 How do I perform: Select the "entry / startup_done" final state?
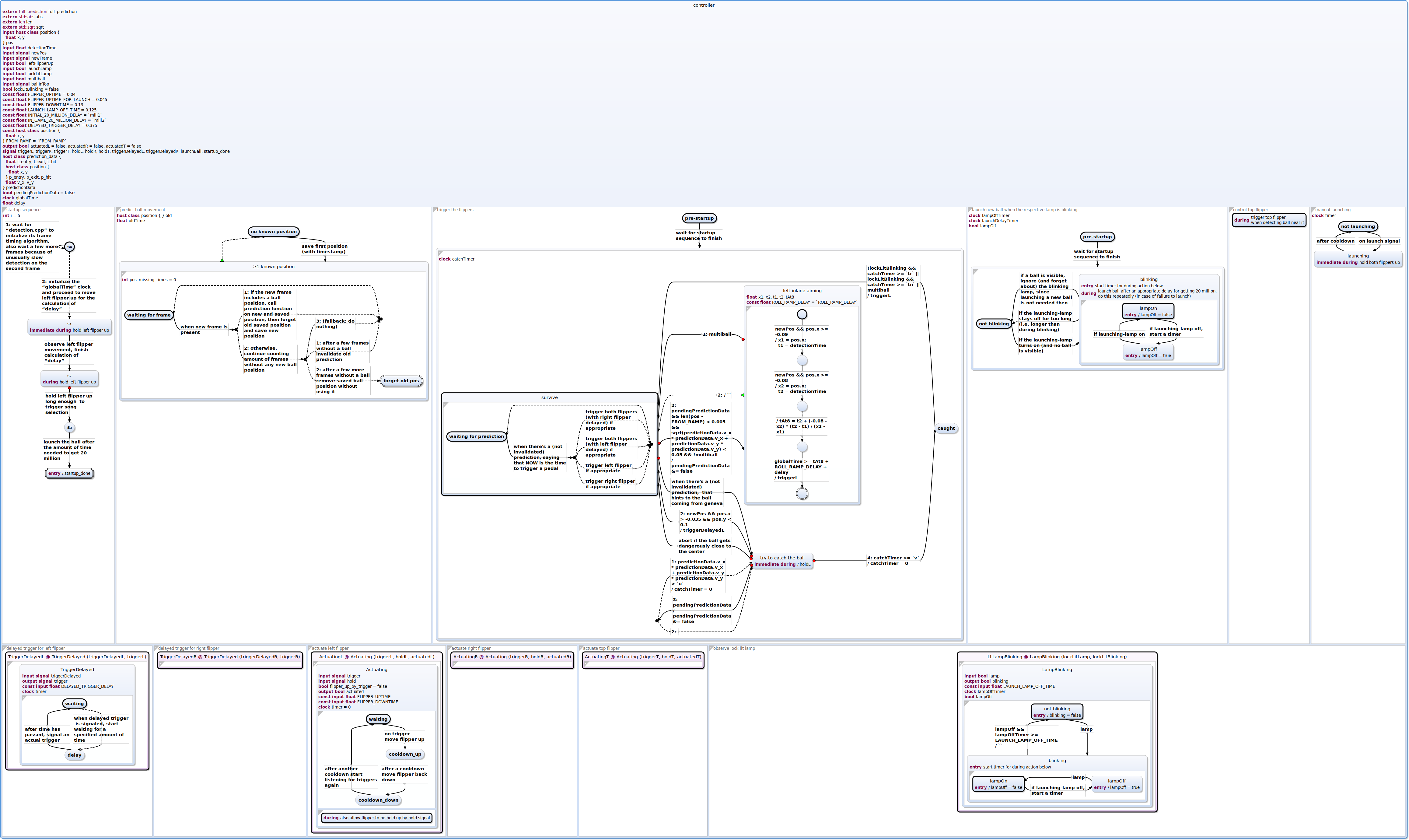coord(70,474)
